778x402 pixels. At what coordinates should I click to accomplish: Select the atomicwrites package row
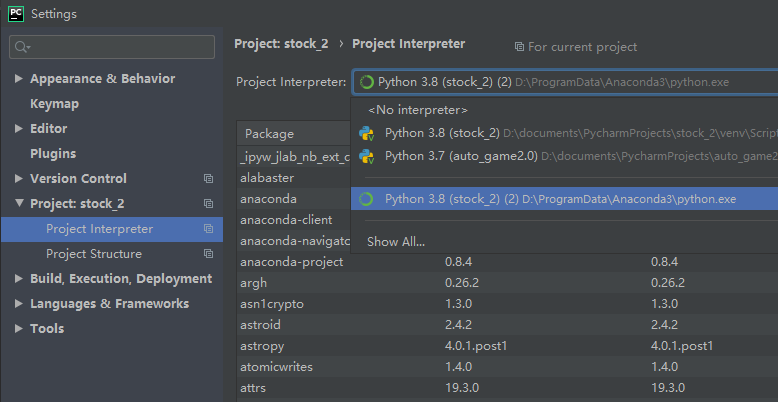(x=508, y=367)
